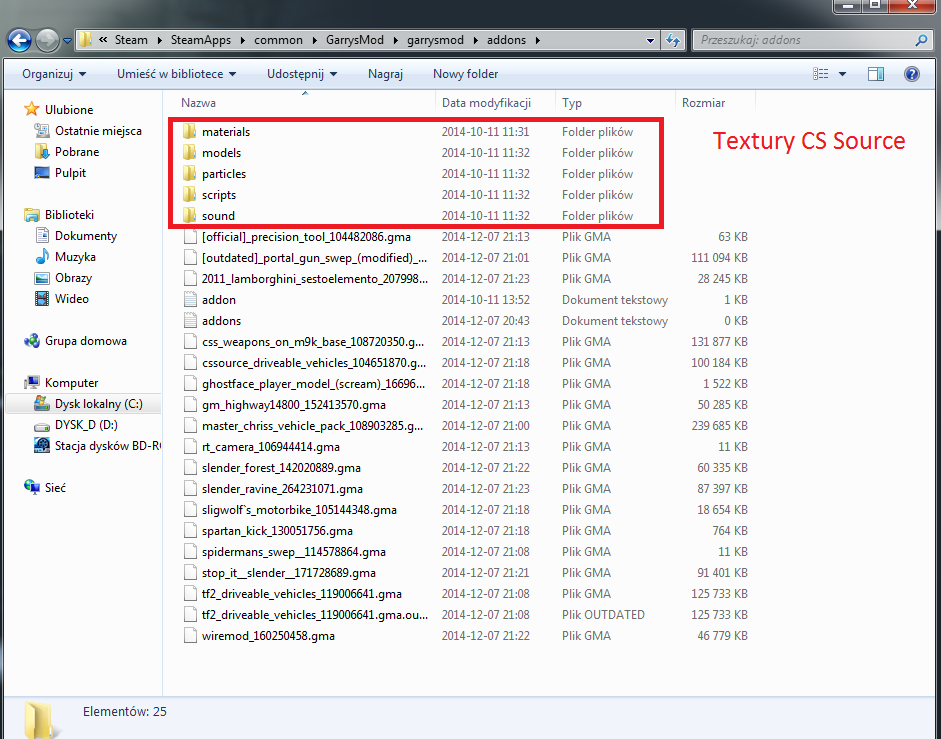Select sligwolf's_motorbike_105144348.gma file name
The width and height of the screenshot is (941, 739).
pyautogui.click(x=299, y=510)
